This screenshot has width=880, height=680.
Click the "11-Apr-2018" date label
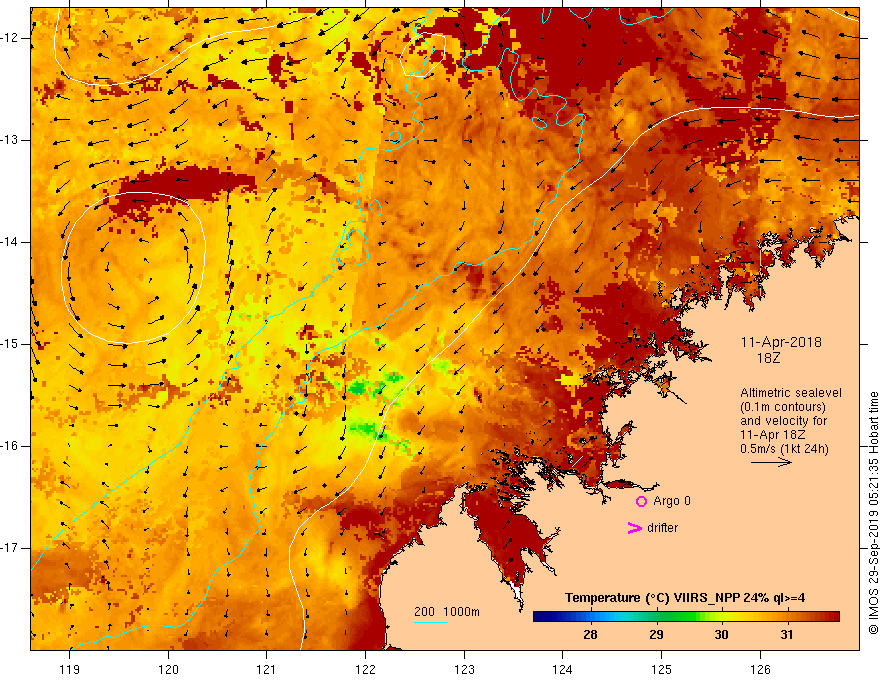tap(781, 342)
